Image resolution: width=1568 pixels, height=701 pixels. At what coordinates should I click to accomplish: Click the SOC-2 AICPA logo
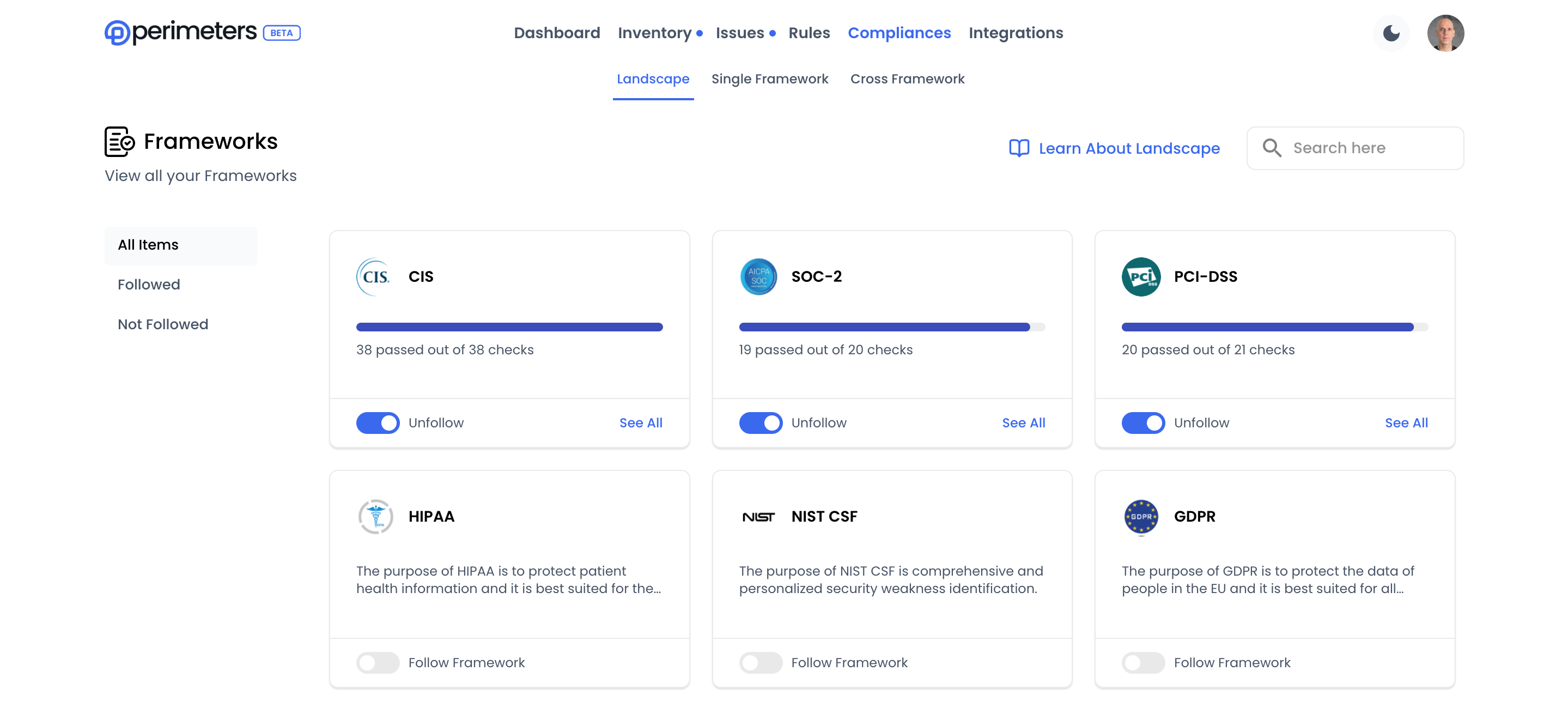[x=758, y=276]
